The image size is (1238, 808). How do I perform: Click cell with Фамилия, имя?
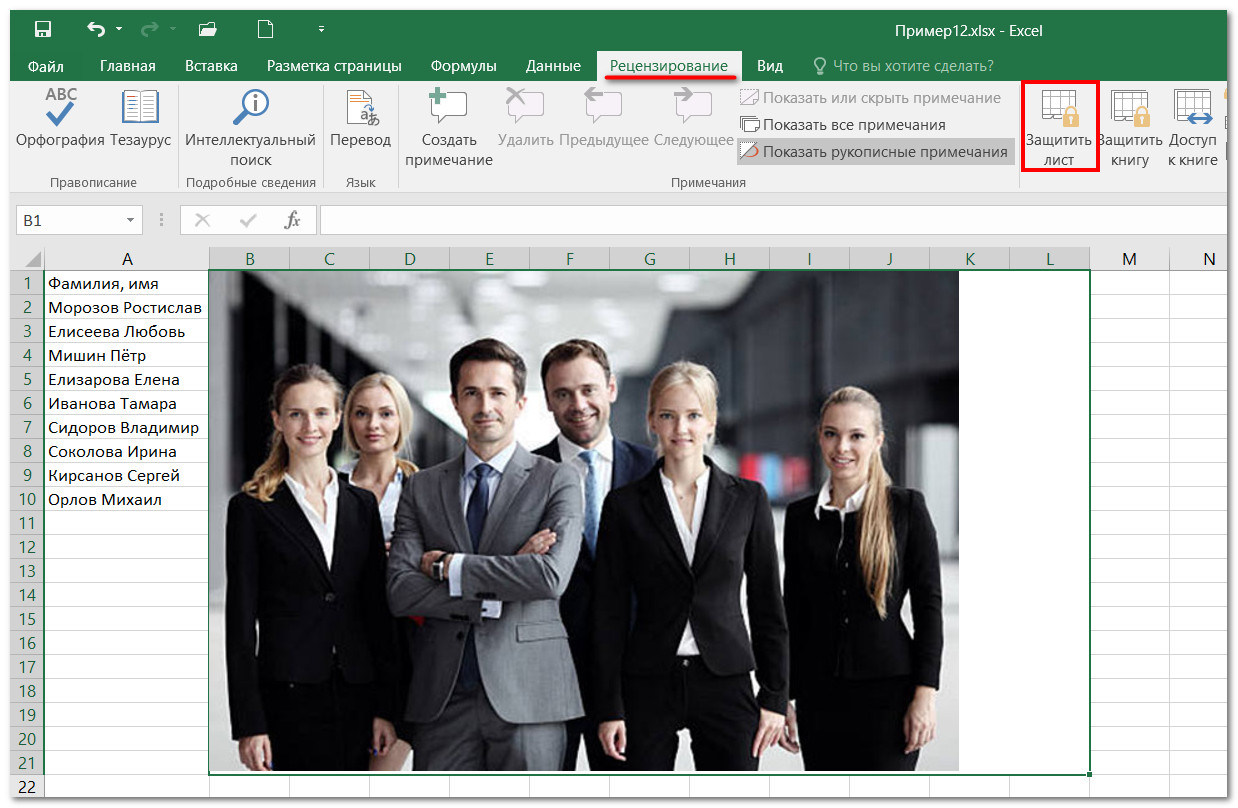click(x=127, y=283)
